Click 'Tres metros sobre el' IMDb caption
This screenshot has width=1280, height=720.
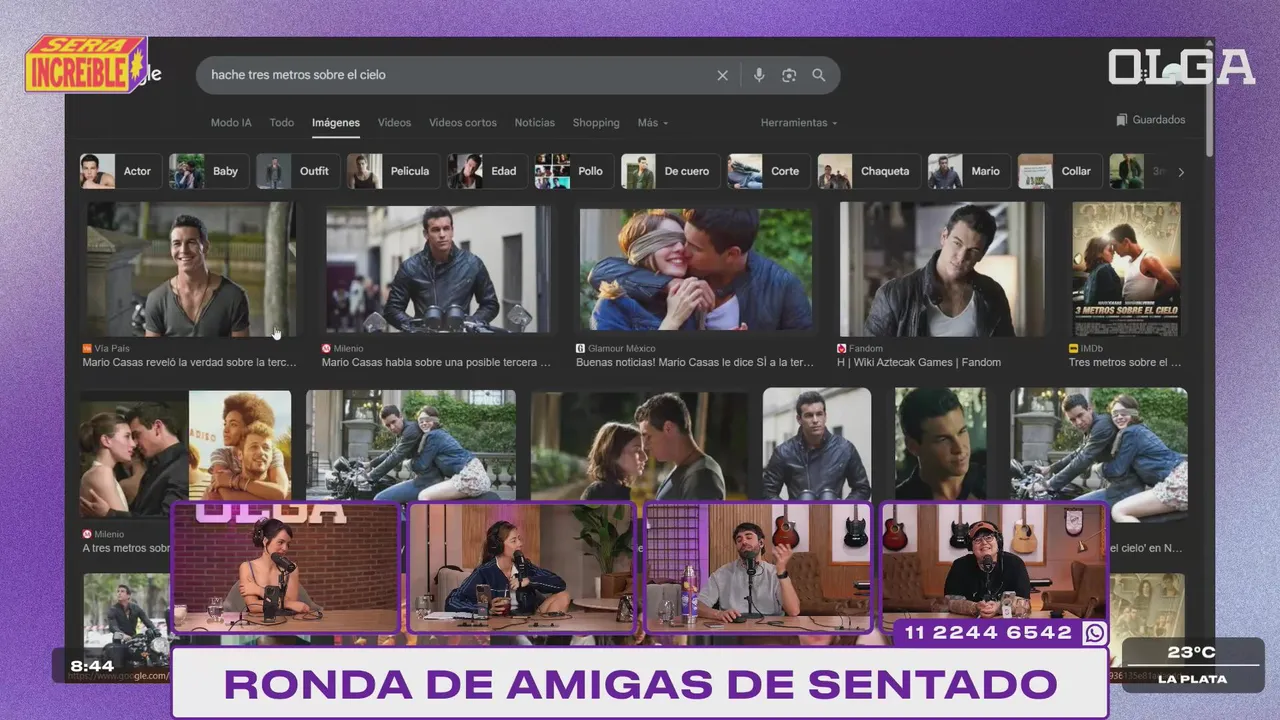tap(1124, 363)
